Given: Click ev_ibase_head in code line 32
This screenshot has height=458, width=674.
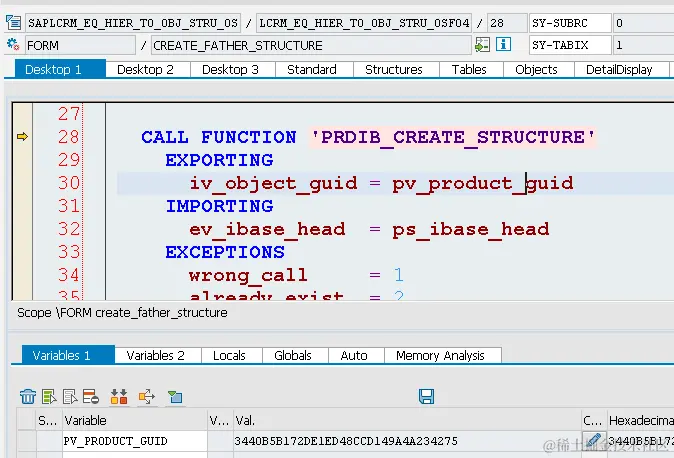Looking at the screenshot, I should pyautogui.click(x=267, y=229).
